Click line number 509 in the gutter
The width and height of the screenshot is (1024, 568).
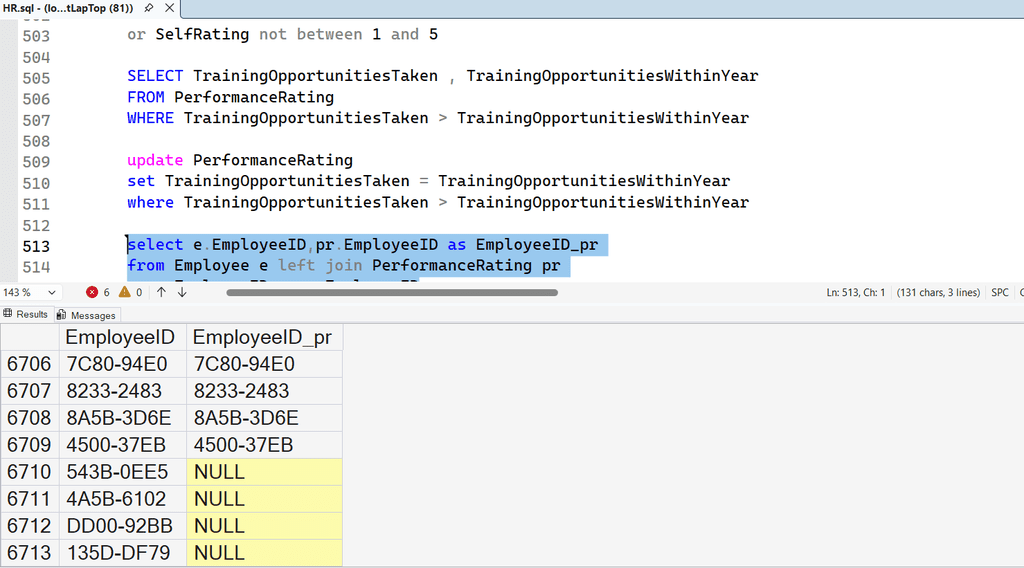pyautogui.click(x=36, y=162)
